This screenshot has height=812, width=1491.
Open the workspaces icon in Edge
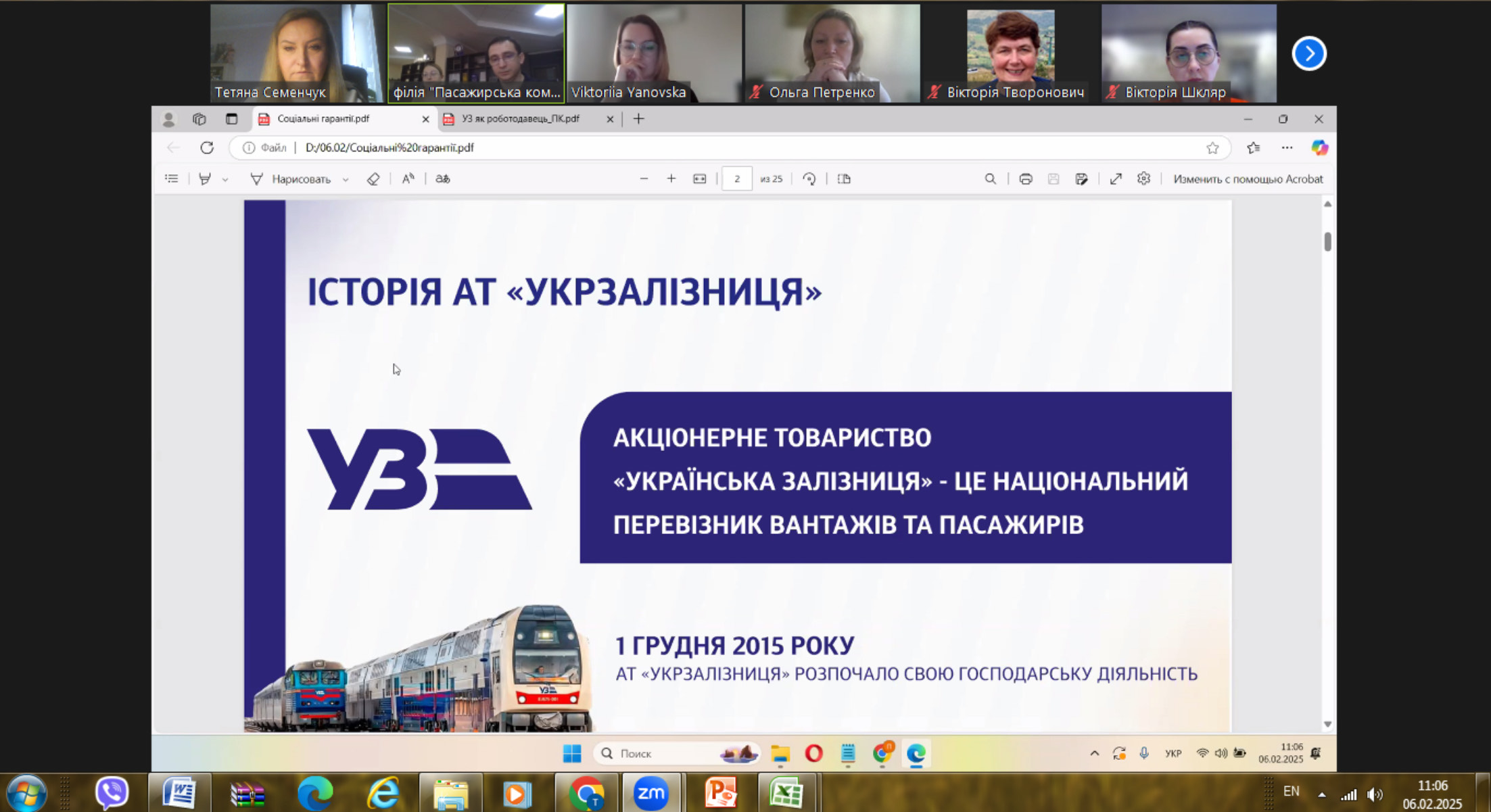(x=199, y=119)
